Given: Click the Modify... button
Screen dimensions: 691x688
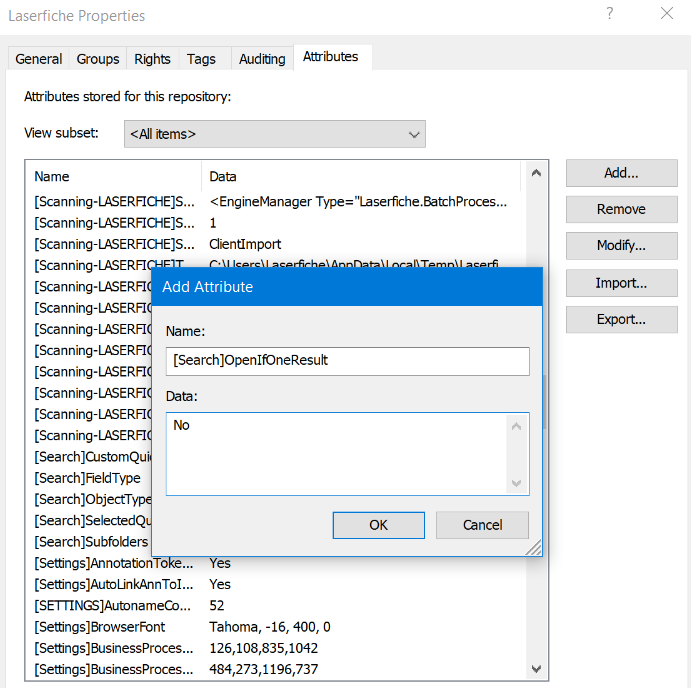Looking at the screenshot, I should (x=621, y=245).
